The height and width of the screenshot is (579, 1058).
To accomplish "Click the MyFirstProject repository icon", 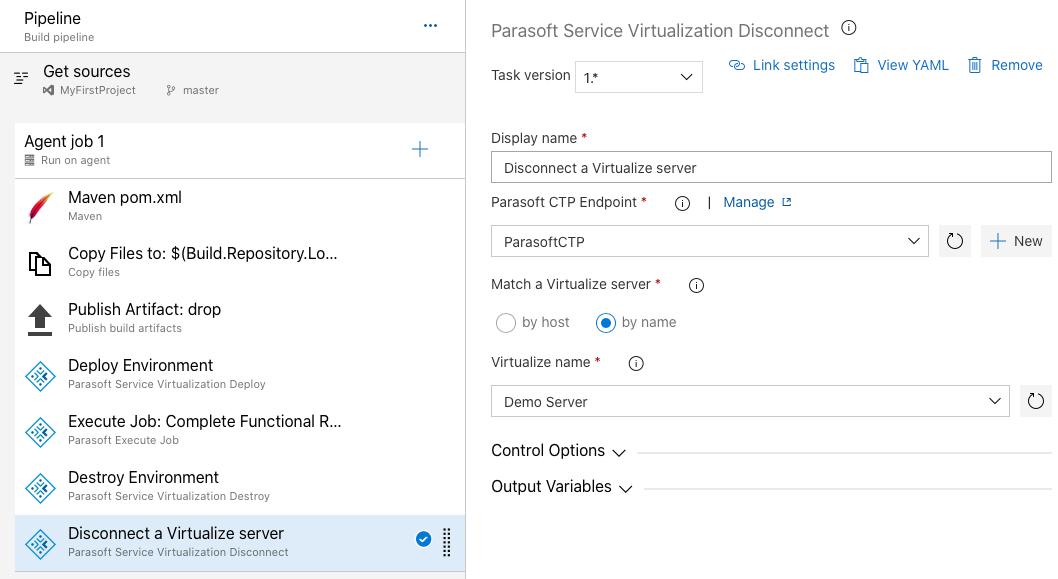I will pyautogui.click(x=48, y=90).
